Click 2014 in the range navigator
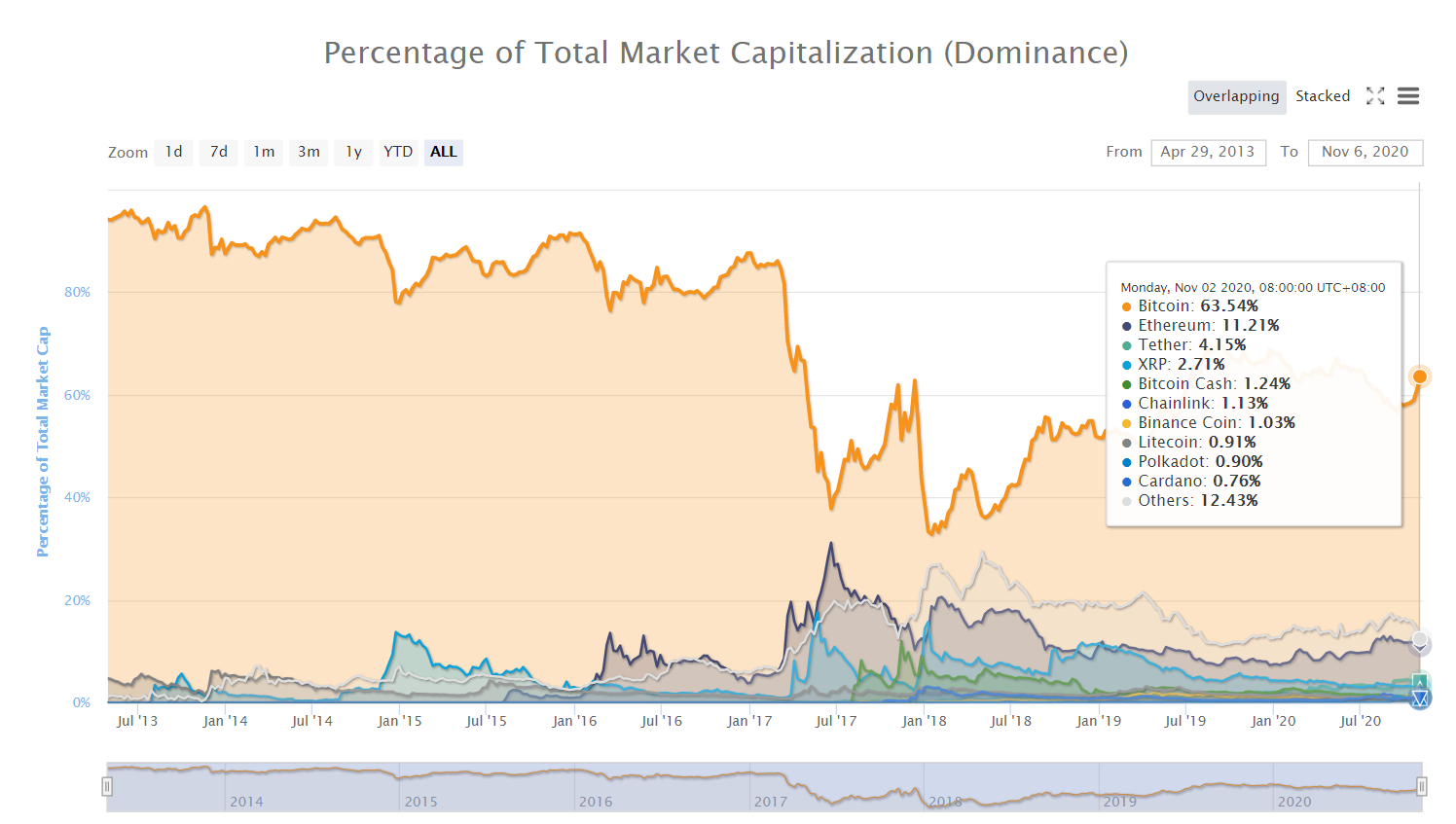This screenshot has width=1456, height=824. click(x=246, y=802)
